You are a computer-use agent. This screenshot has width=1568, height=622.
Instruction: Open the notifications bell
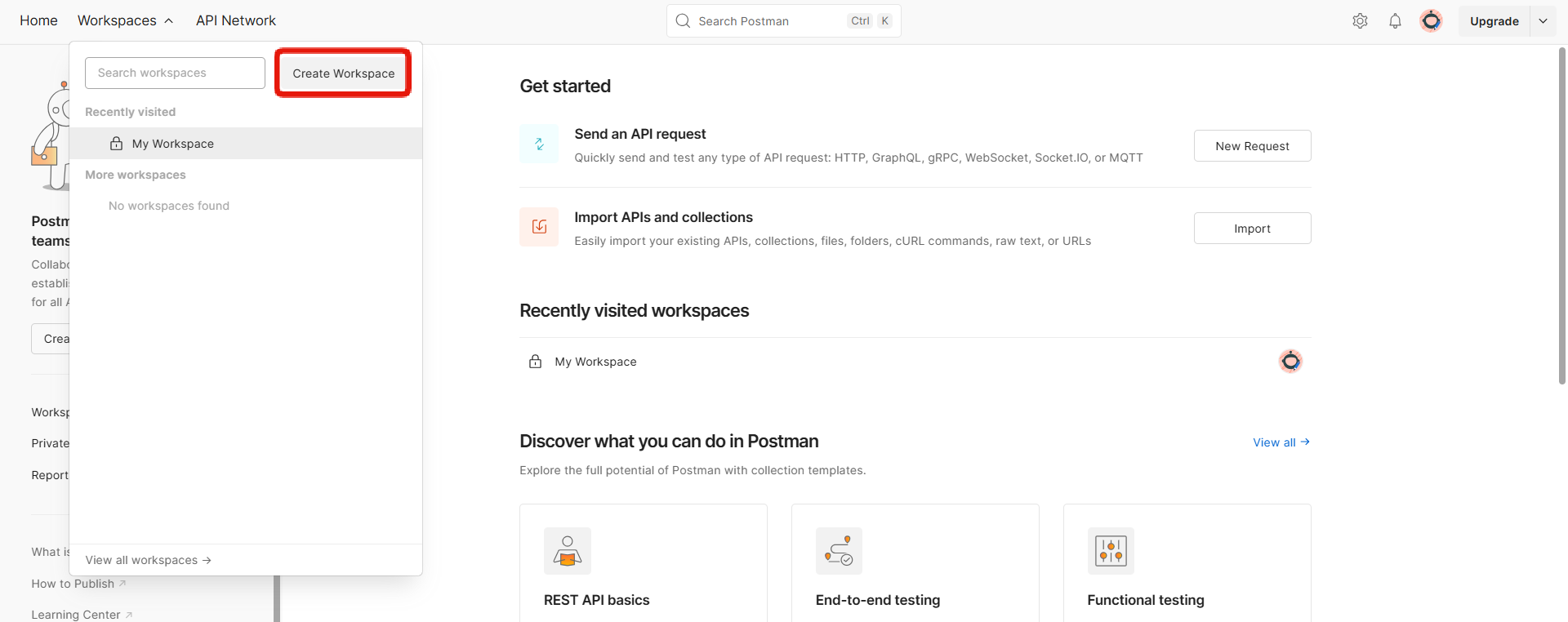point(1395,21)
